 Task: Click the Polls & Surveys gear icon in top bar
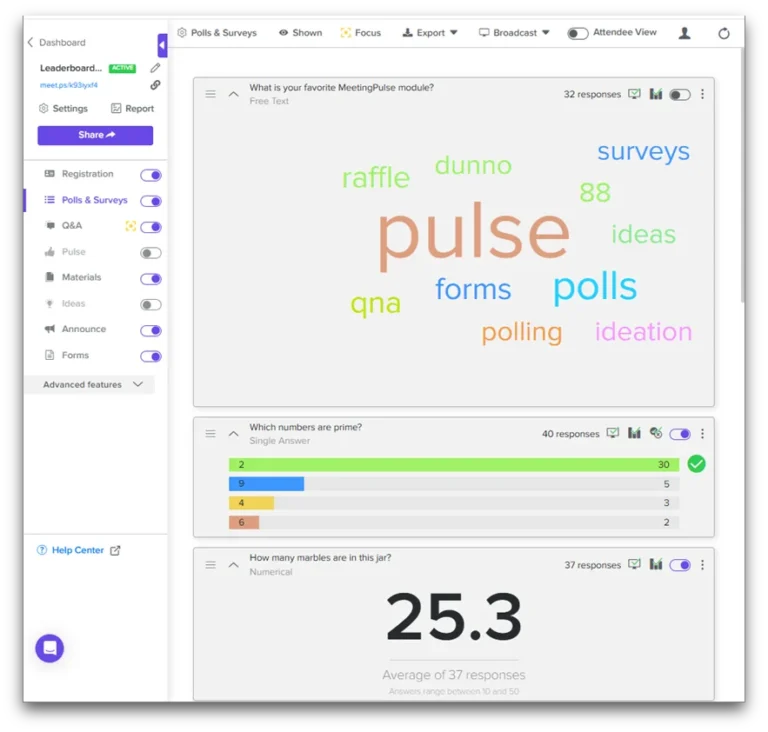182,32
